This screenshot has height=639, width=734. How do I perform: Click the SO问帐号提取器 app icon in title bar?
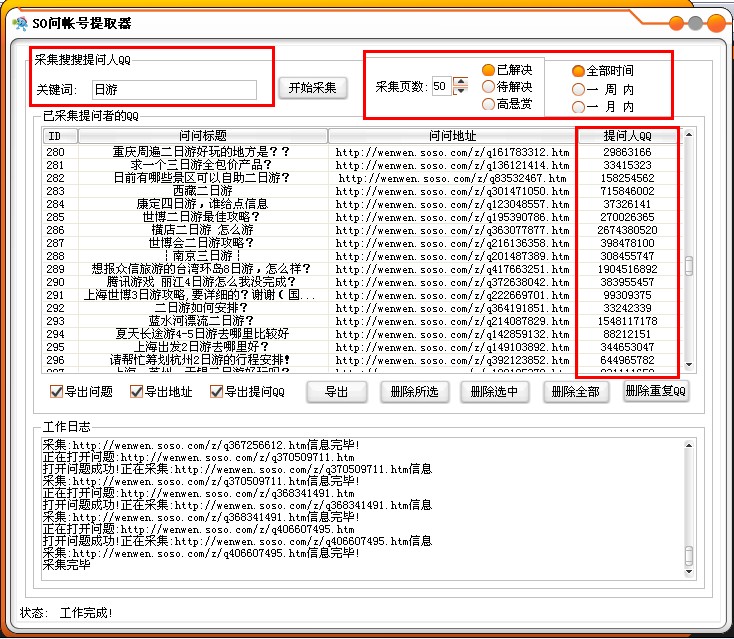click(x=20, y=23)
